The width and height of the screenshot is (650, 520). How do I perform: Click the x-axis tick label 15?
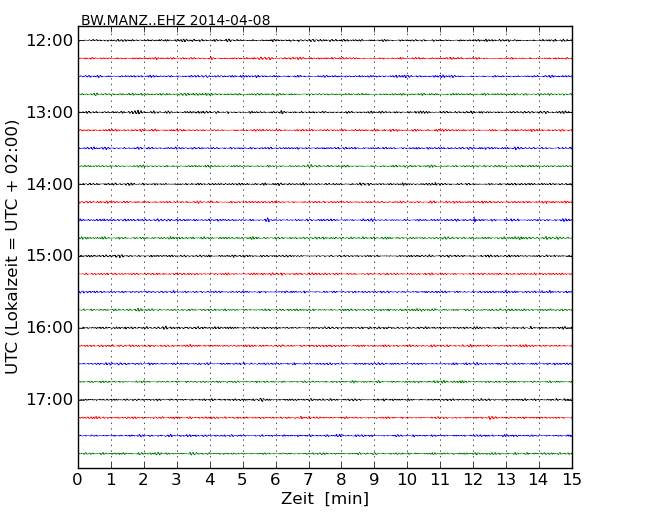(572, 480)
